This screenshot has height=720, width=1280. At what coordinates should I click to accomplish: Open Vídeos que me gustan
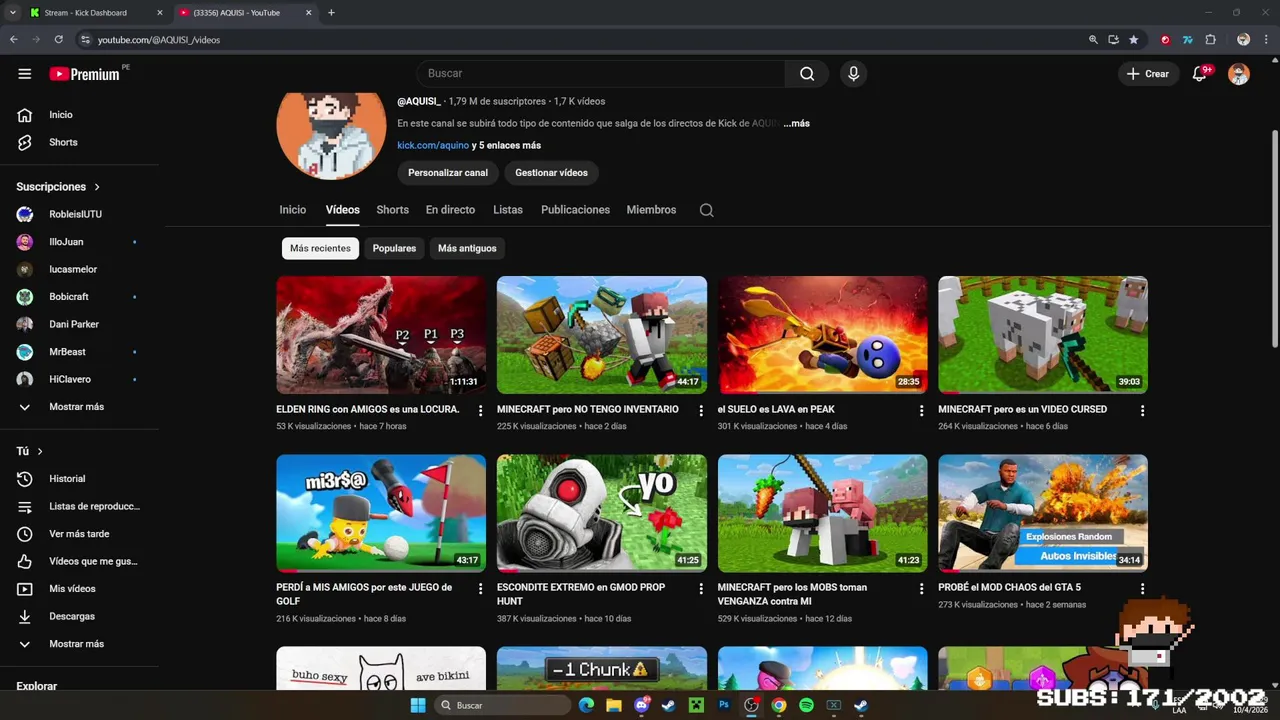[80, 561]
